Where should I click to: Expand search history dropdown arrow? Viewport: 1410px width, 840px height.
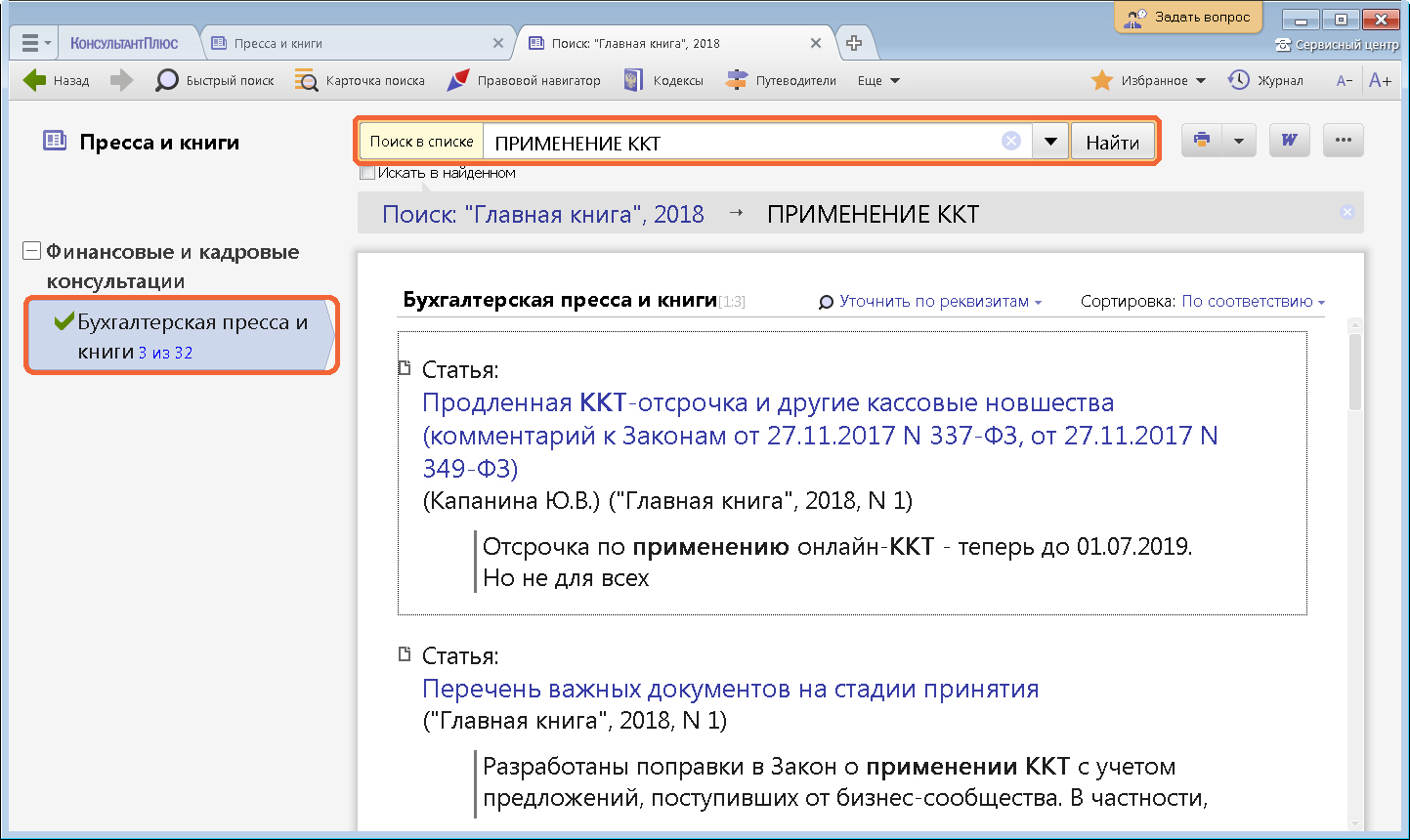pyautogui.click(x=1050, y=142)
